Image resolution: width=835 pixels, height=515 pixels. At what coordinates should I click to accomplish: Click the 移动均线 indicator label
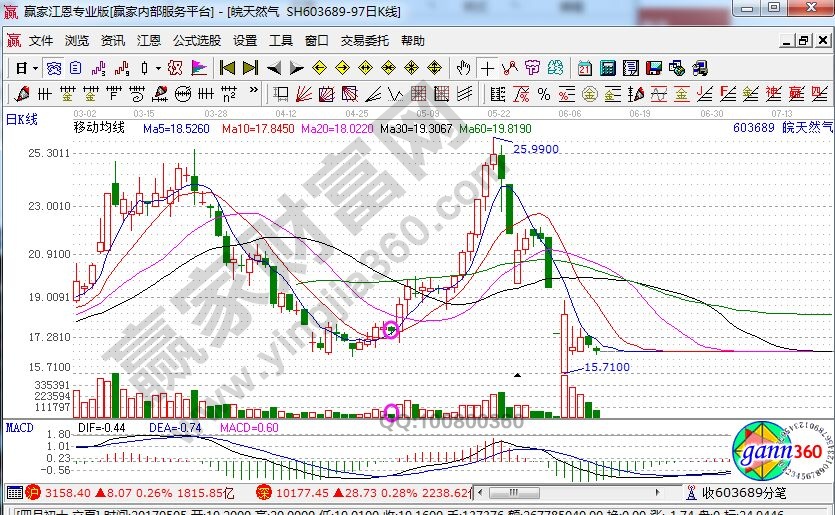click(x=99, y=128)
